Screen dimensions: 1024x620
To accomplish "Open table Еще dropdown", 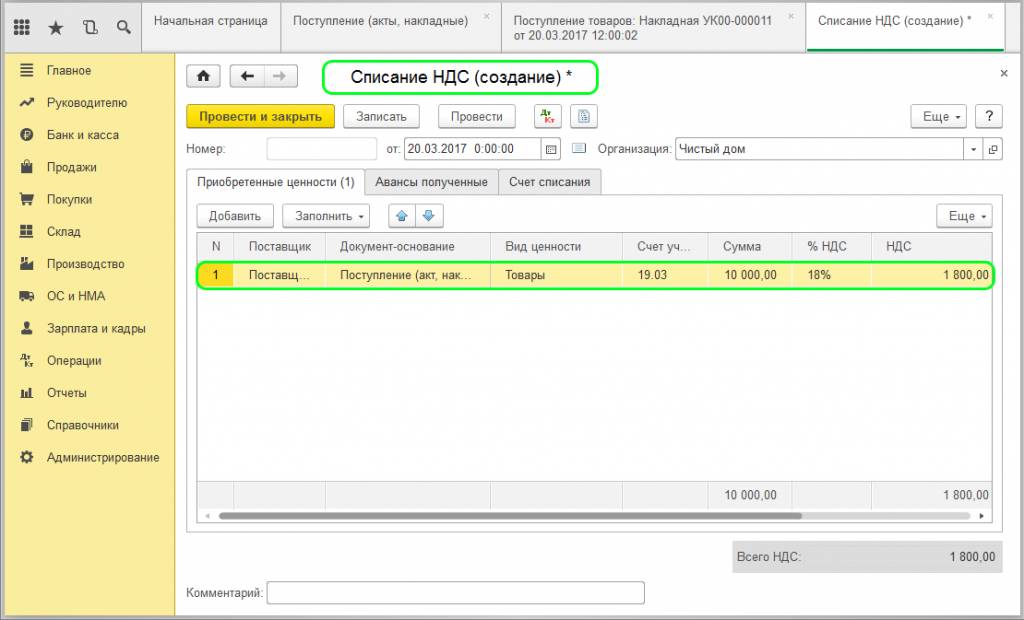I will (x=965, y=216).
